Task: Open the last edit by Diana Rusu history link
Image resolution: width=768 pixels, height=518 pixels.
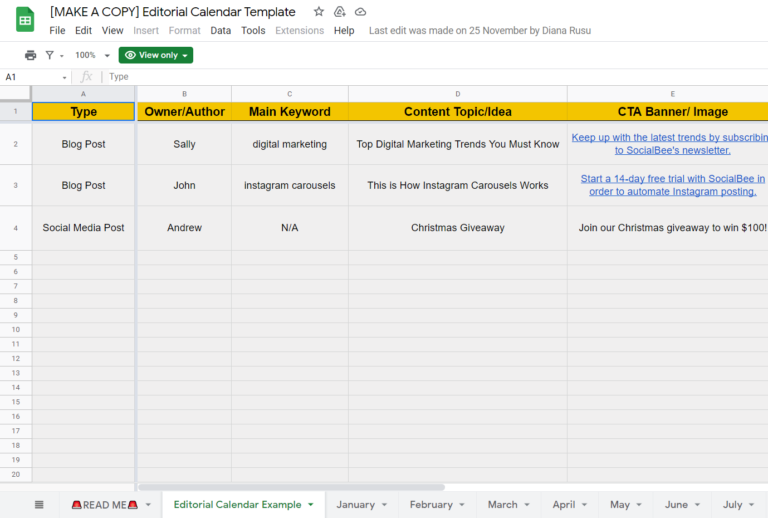Action: [480, 30]
